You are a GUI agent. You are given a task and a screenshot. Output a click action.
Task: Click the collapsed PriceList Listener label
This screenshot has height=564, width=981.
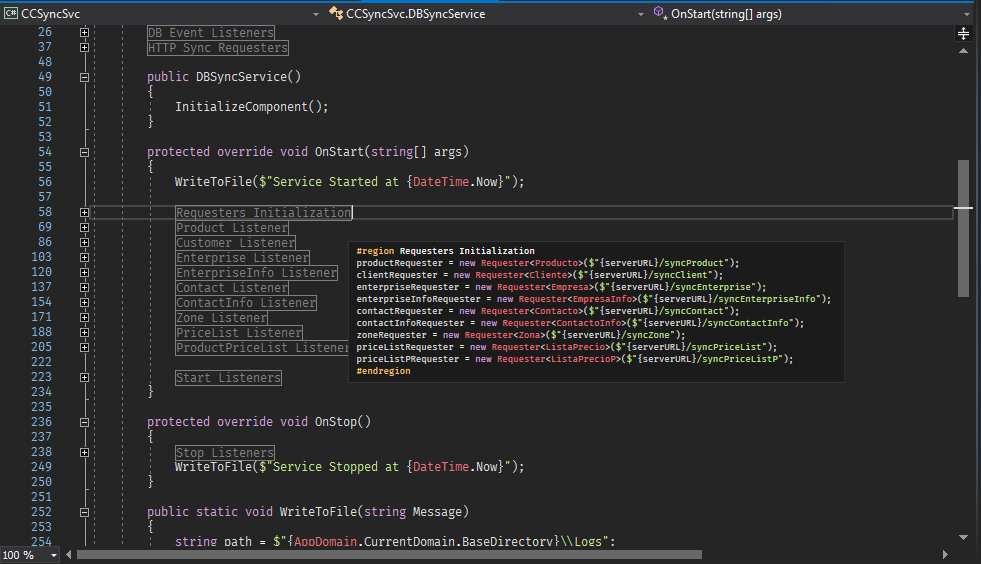pyautogui.click(x=239, y=333)
